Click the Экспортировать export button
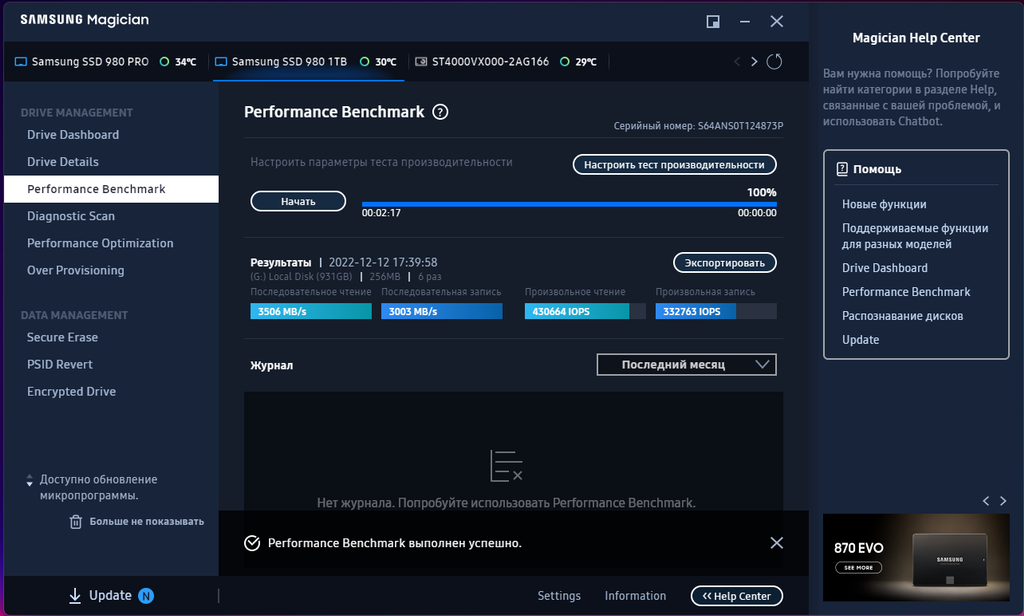This screenshot has width=1024, height=616. click(725, 263)
